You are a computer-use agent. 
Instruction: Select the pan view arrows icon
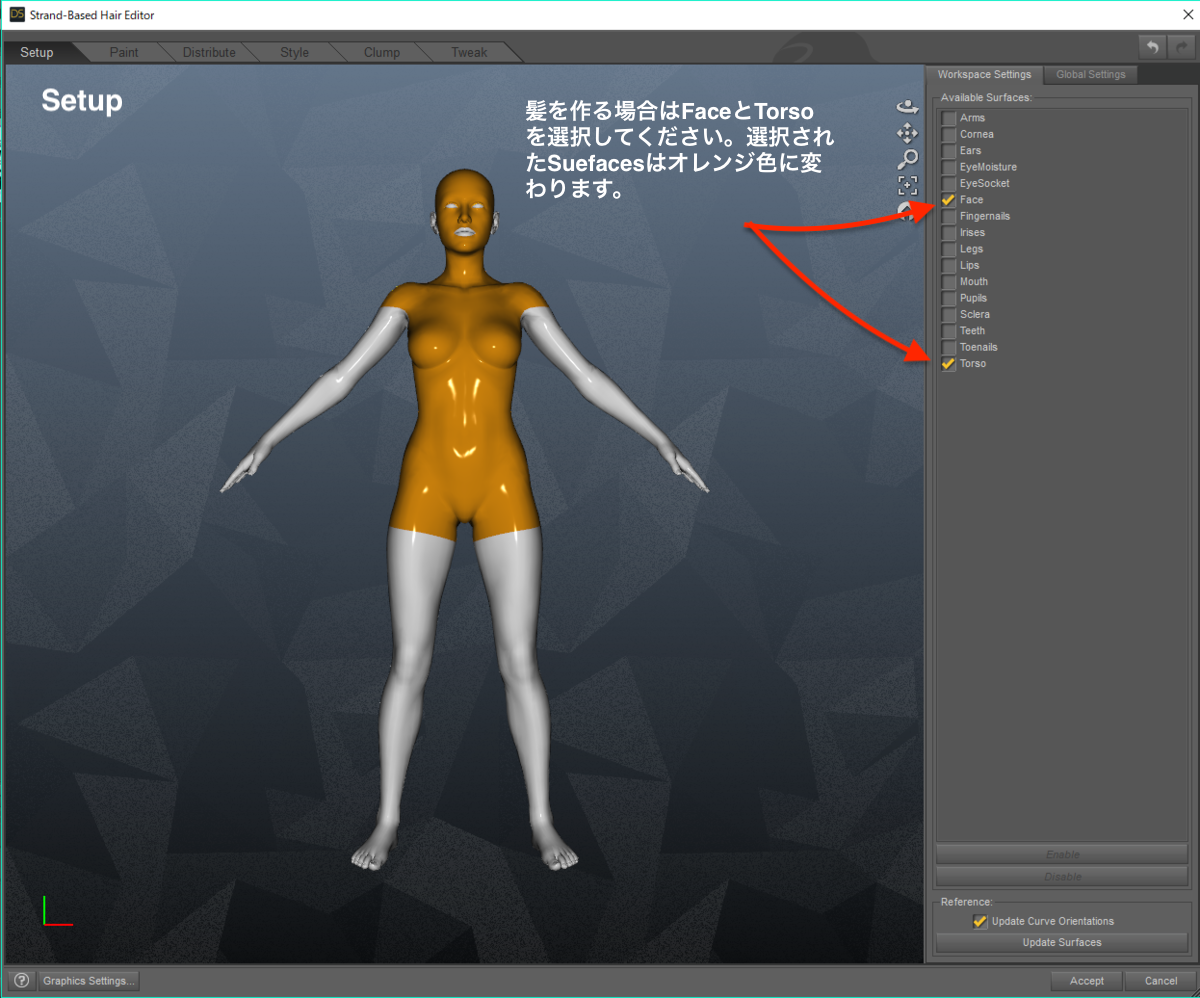click(x=908, y=133)
